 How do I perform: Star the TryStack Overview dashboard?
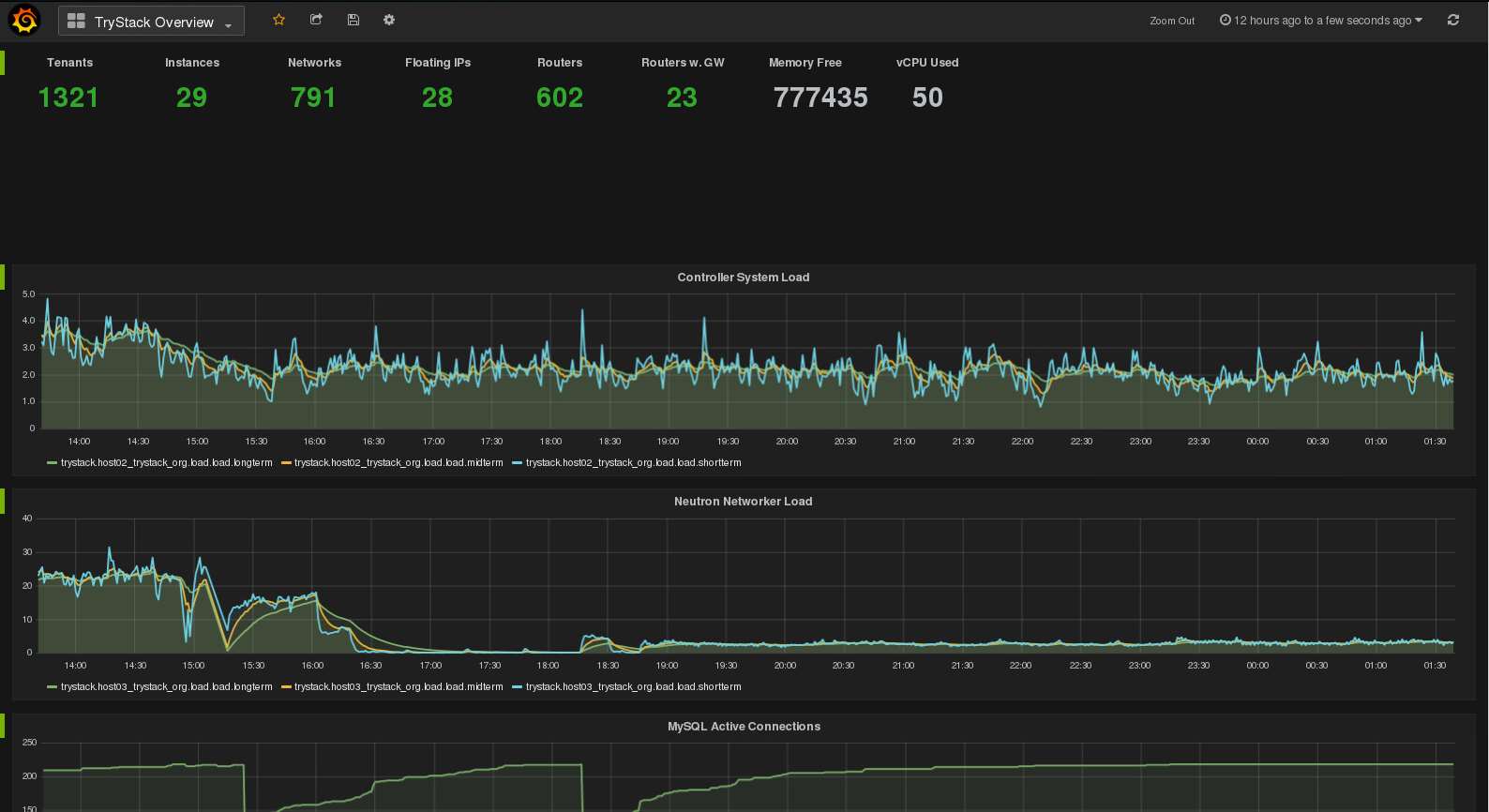click(x=278, y=20)
